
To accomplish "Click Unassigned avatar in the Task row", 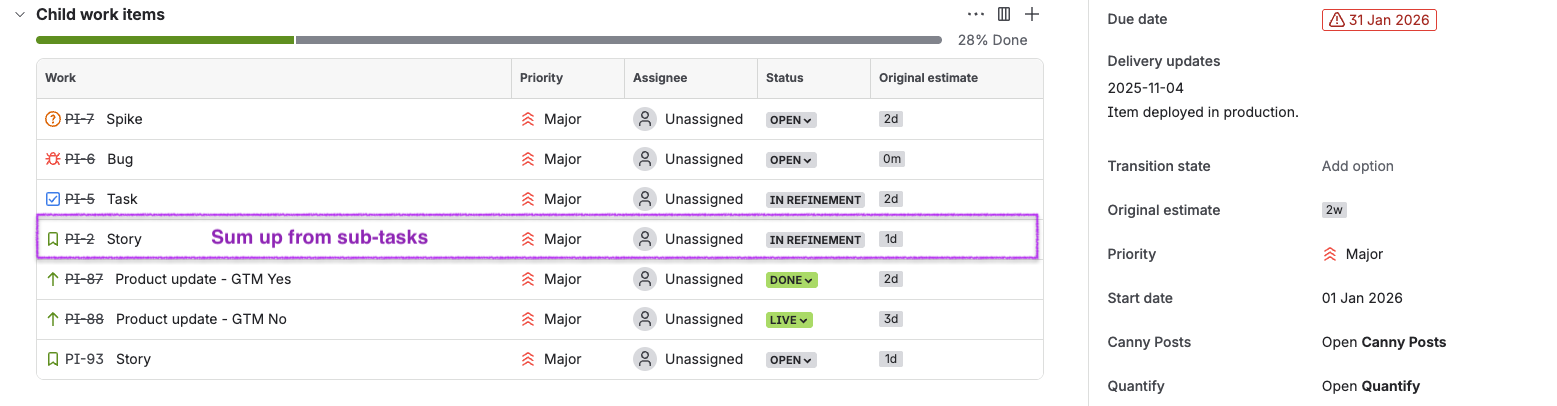I will coord(645,199).
